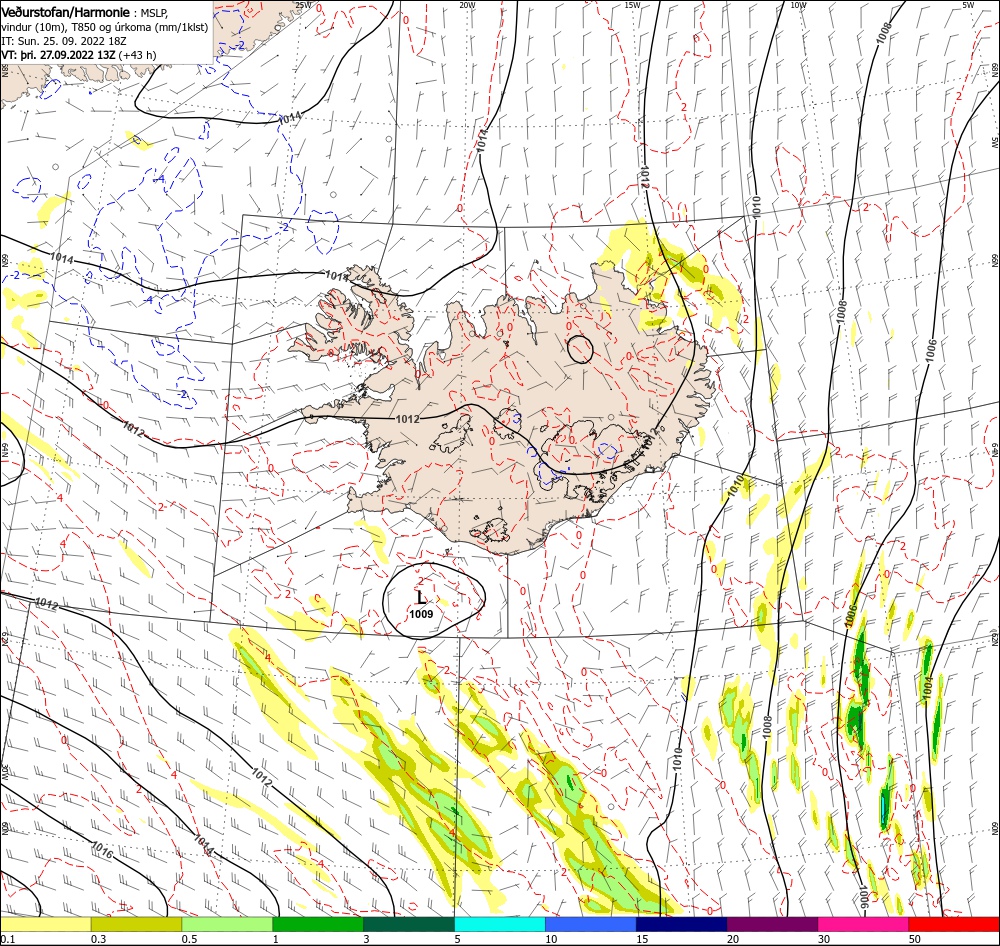1000x946 pixels.
Task: Click the '1016' isobar label
Action: [102, 850]
